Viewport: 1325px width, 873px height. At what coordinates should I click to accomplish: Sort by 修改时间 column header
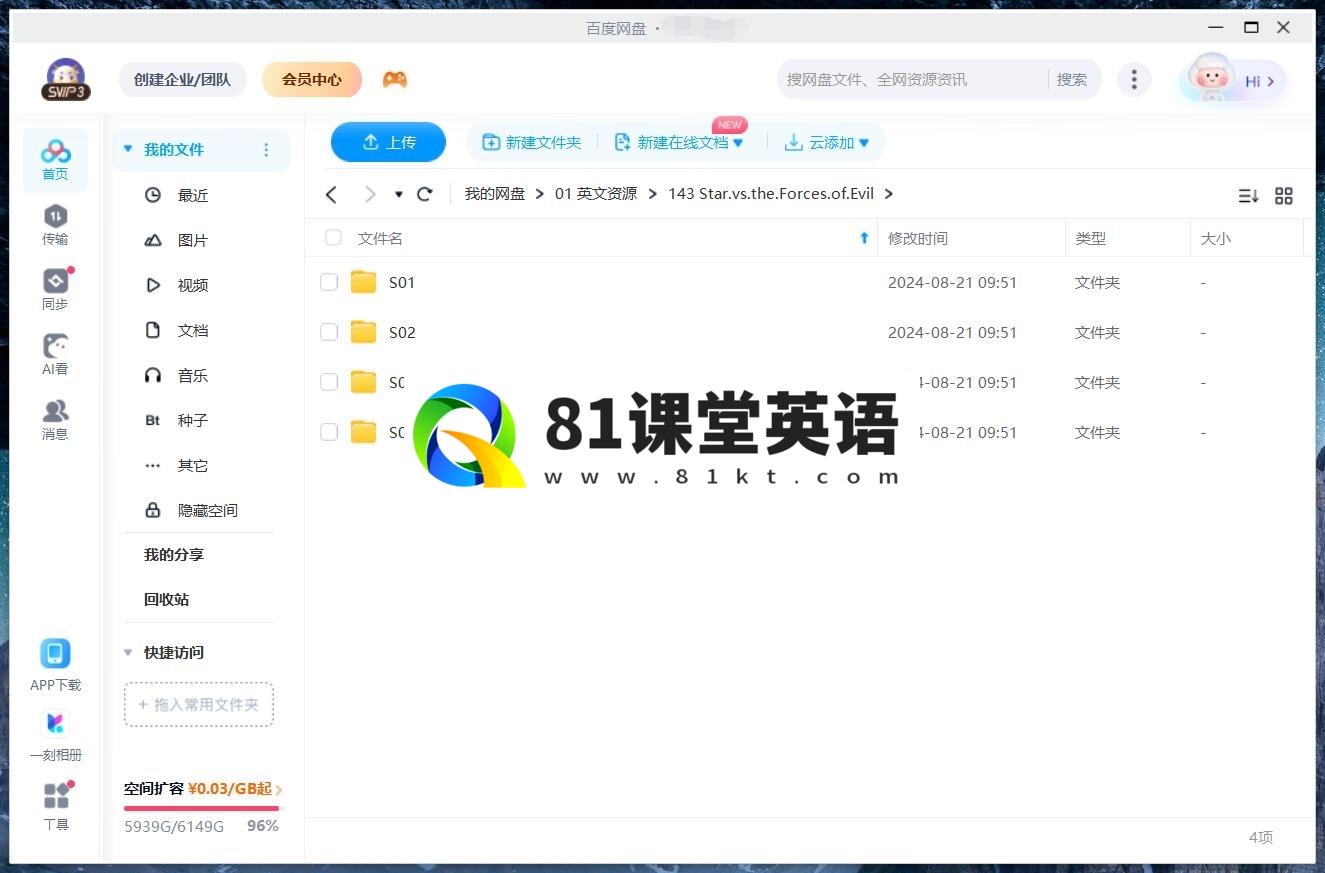point(918,239)
